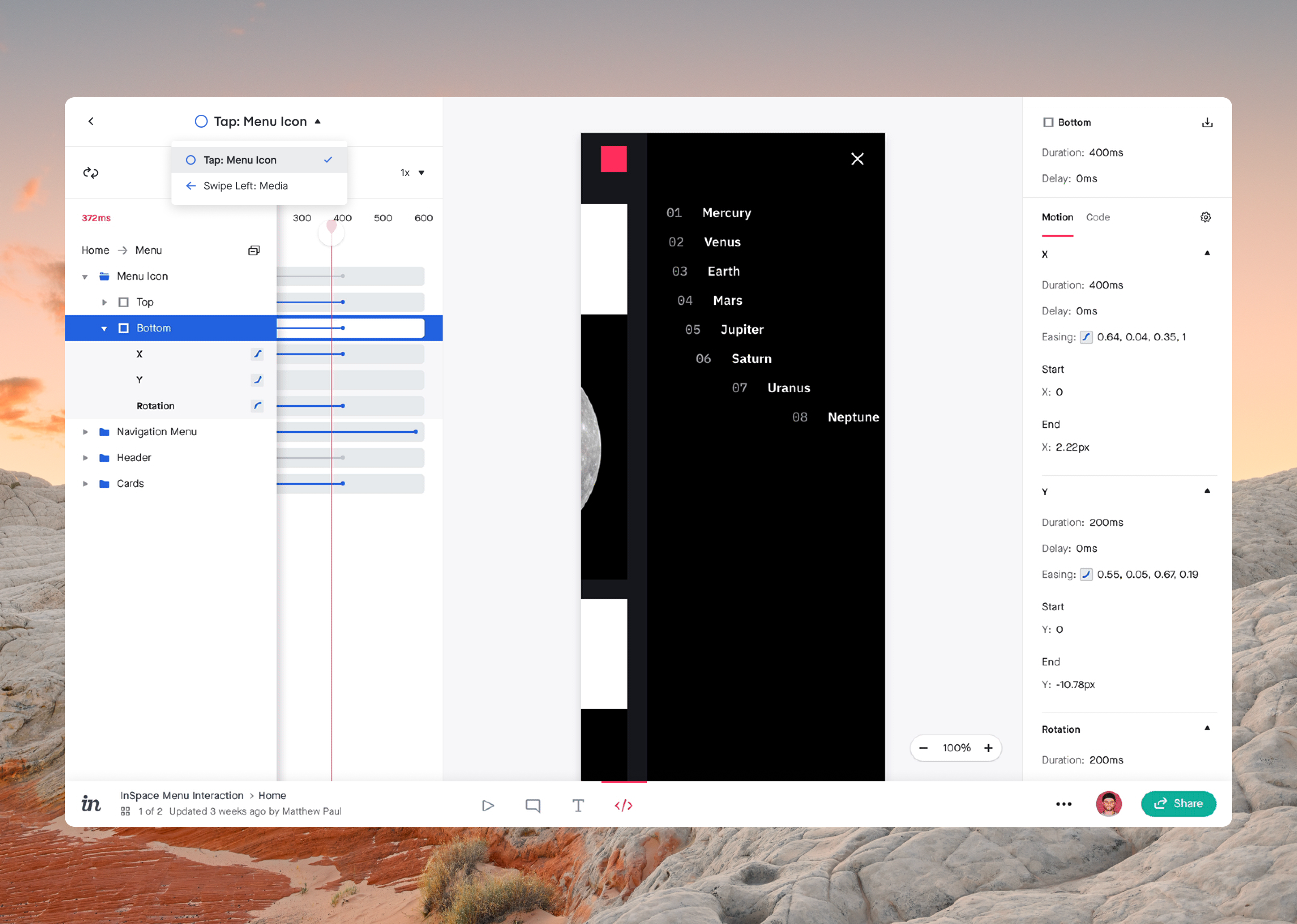Collapse the Bottom layer
The image size is (1297, 924).
(x=104, y=328)
